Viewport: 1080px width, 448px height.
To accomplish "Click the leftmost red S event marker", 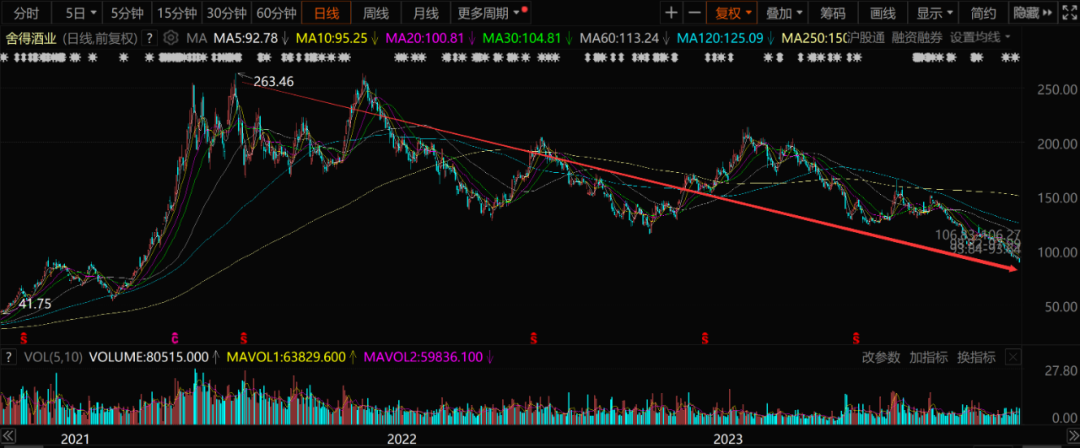I will coord(23,338).
